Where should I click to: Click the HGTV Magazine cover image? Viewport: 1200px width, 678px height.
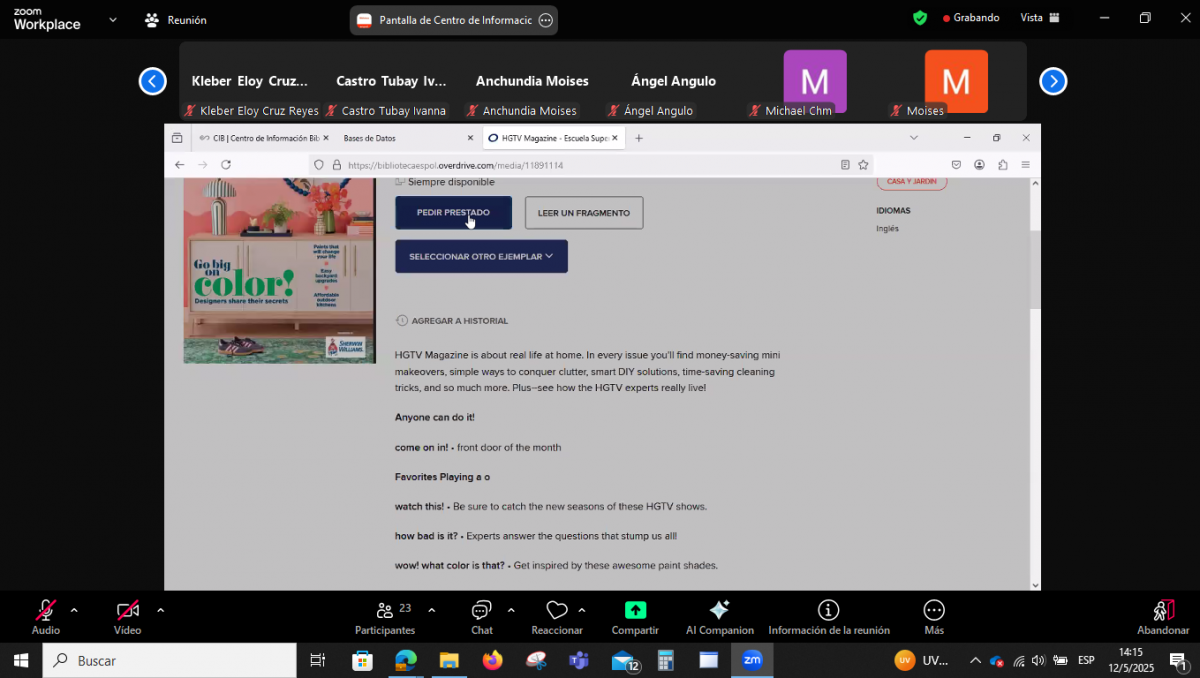point(279,270)
